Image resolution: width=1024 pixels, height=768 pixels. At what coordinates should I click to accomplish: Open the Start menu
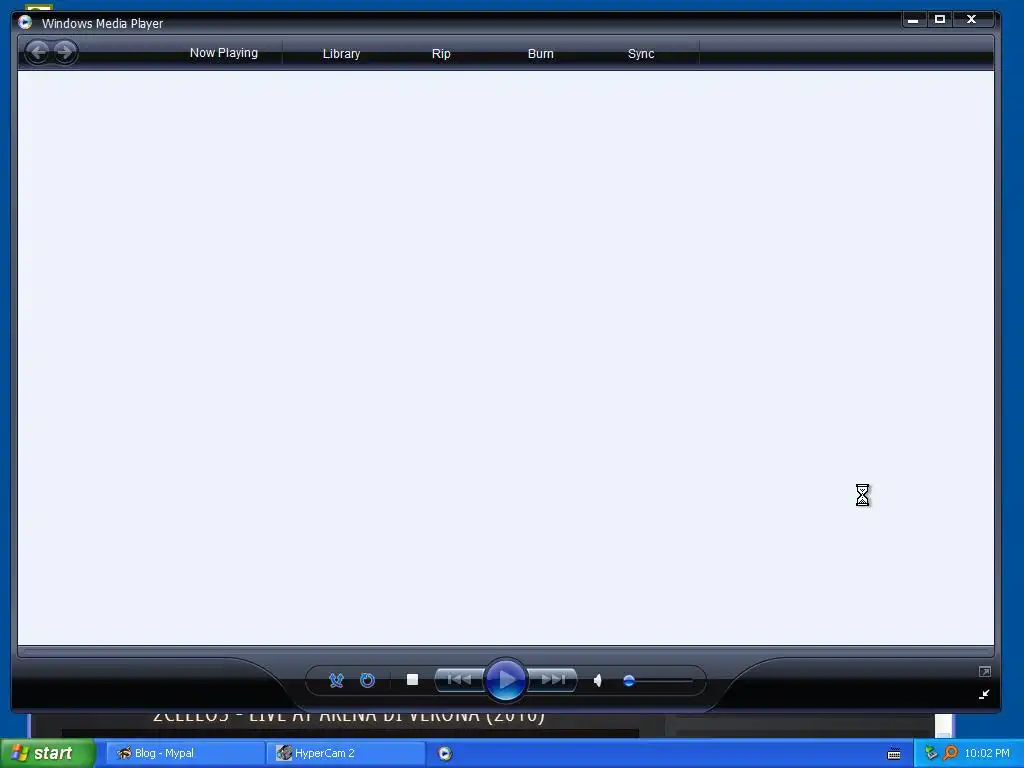tap(48, 753)
